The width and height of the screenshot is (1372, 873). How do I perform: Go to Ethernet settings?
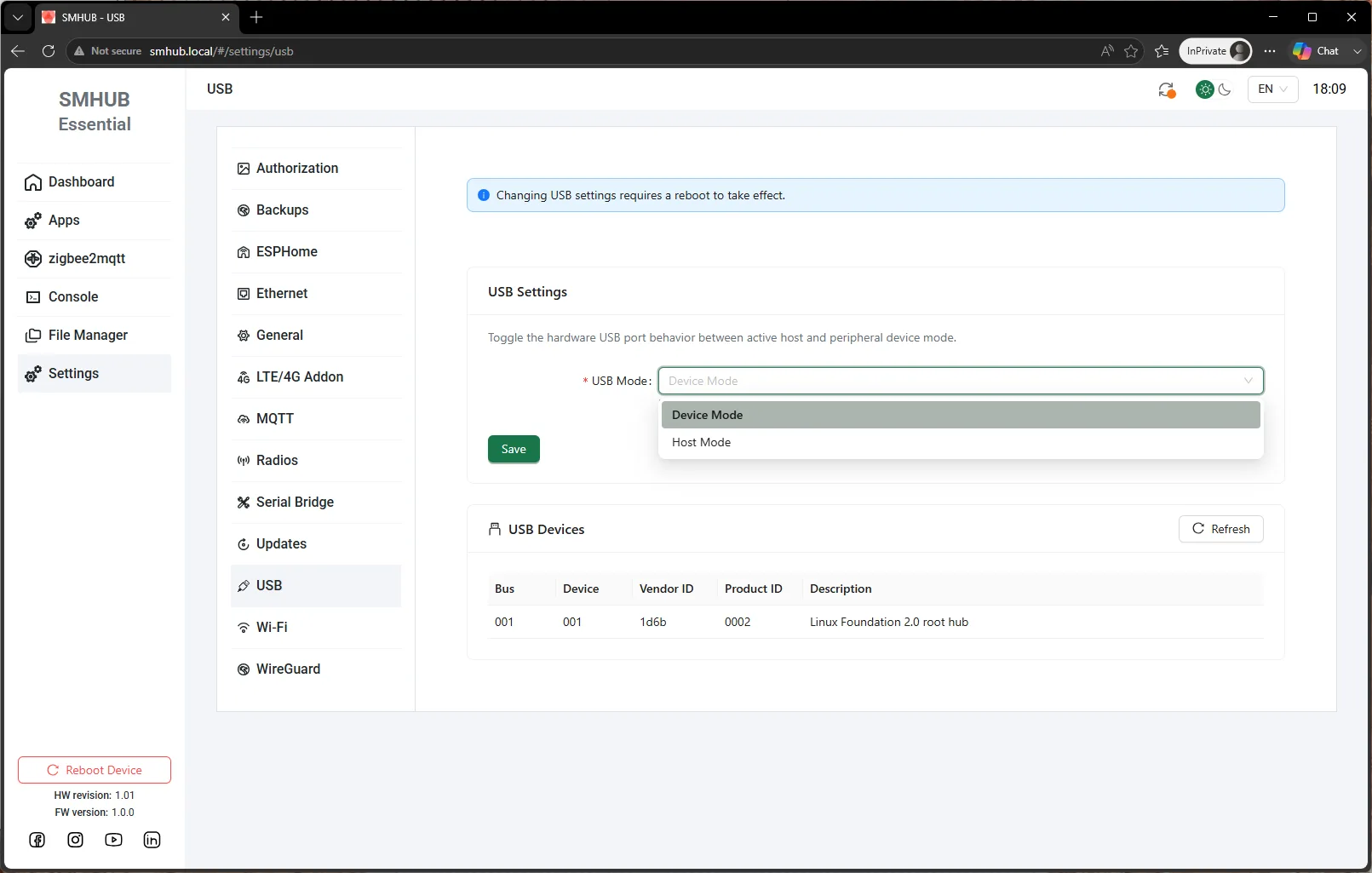(316, 294)
